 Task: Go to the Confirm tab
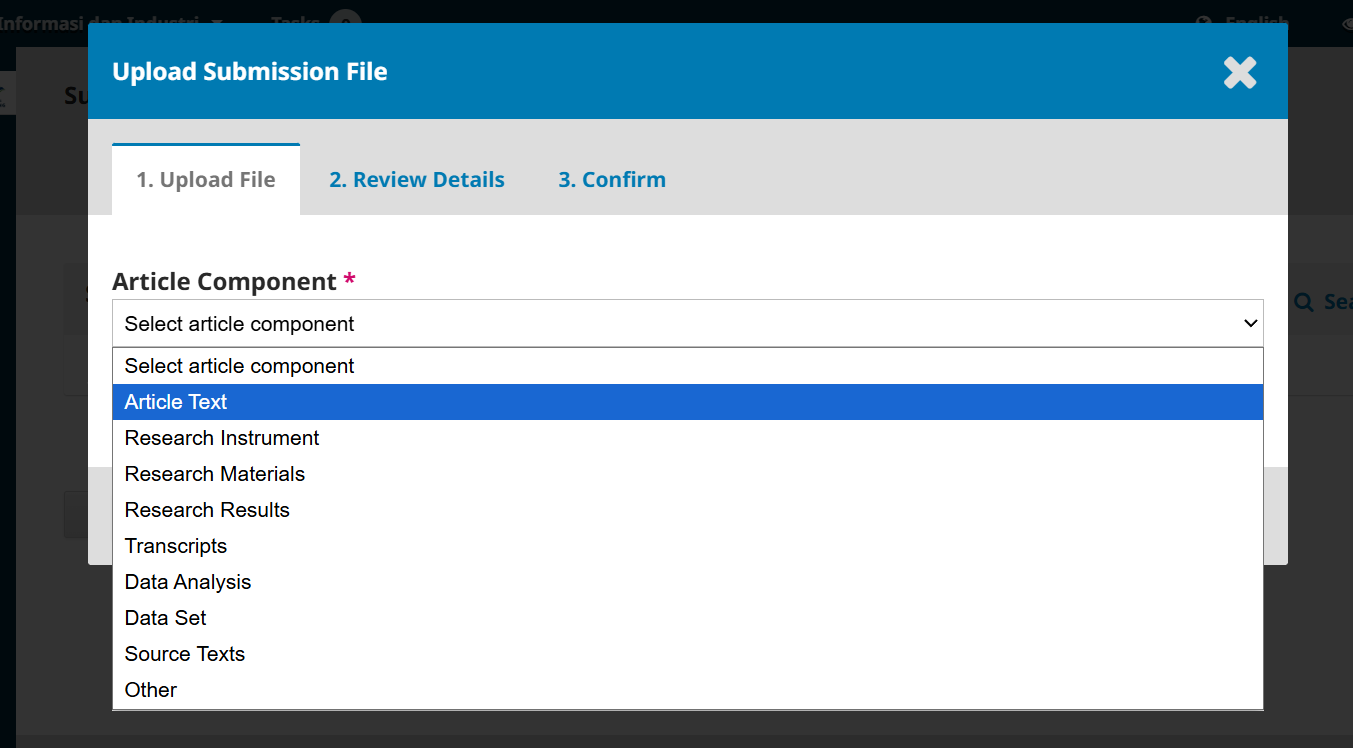tap(611, 180)
